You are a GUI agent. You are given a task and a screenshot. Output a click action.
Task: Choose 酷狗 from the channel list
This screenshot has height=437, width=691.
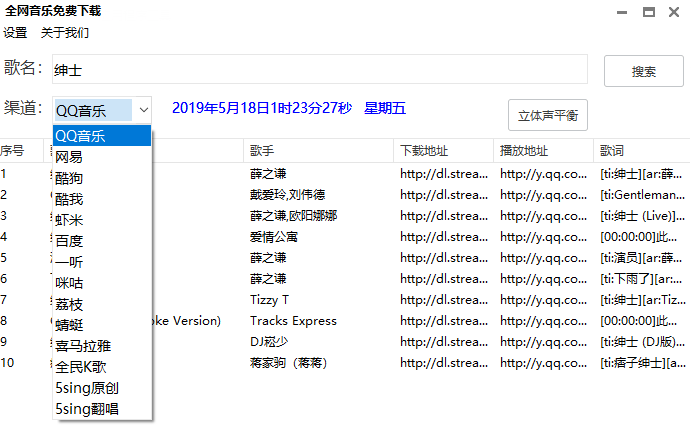coord(102,178)
